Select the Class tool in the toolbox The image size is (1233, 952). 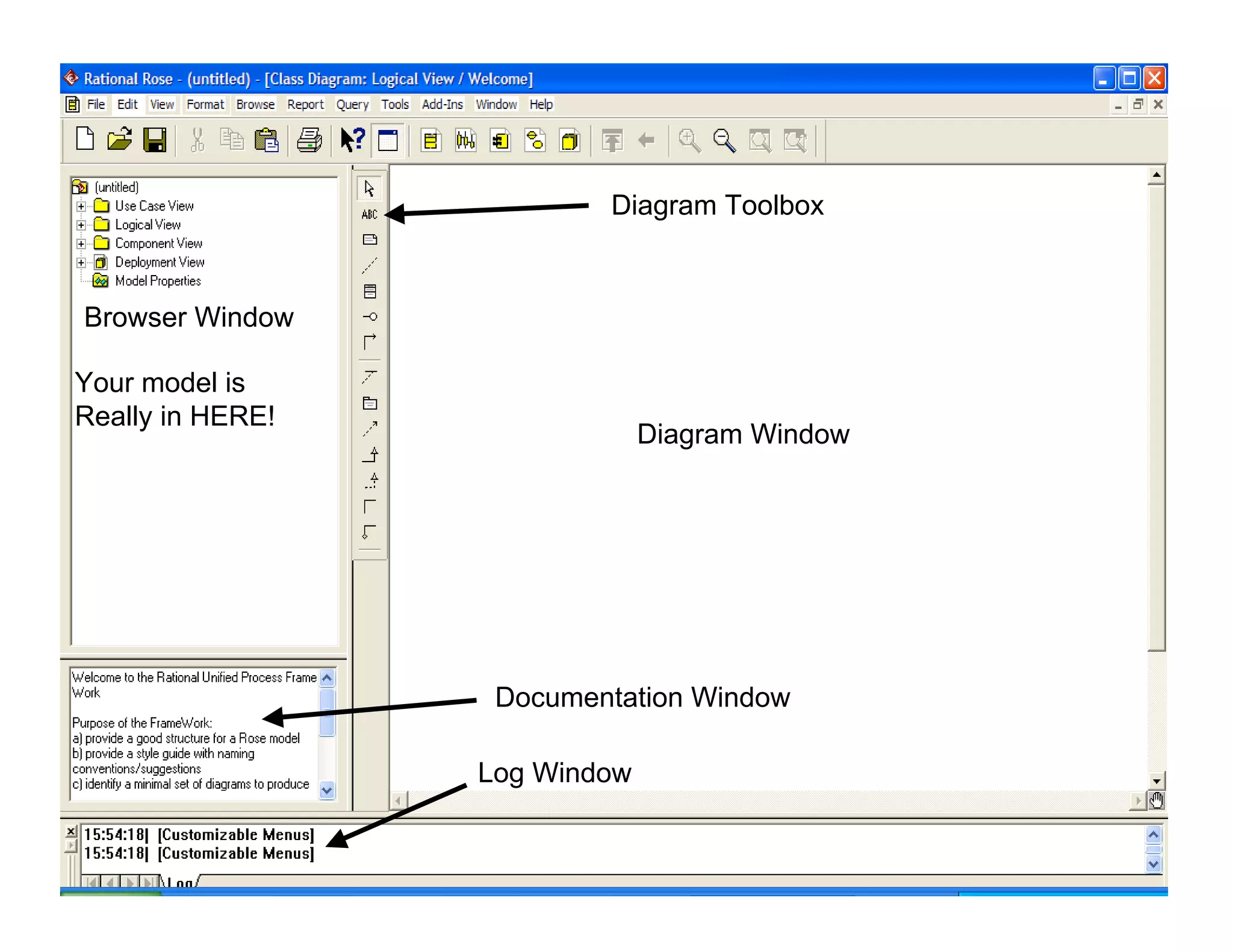pos(370,291)
